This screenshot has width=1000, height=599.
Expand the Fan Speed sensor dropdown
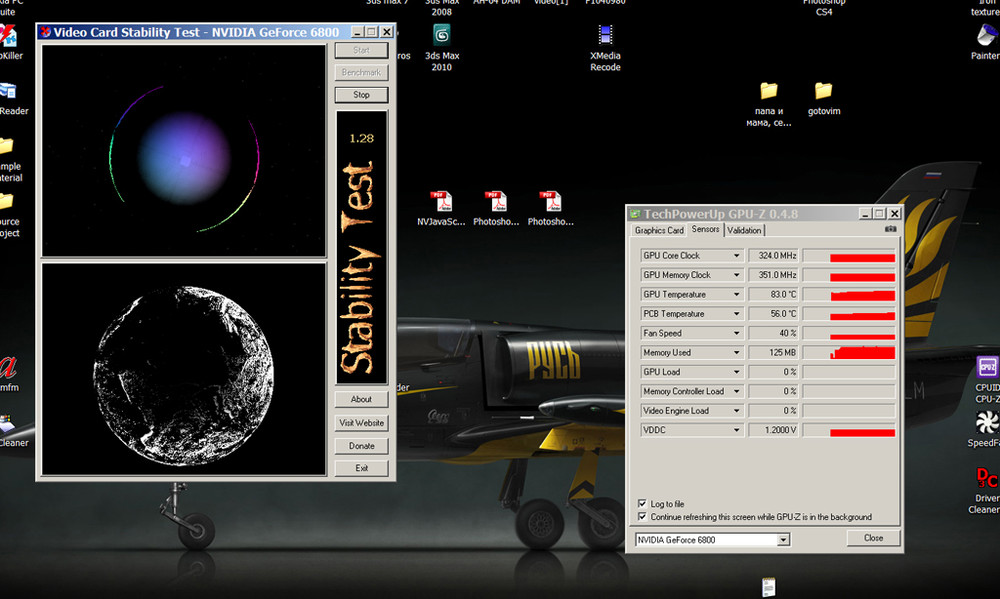tap(737, 334)
